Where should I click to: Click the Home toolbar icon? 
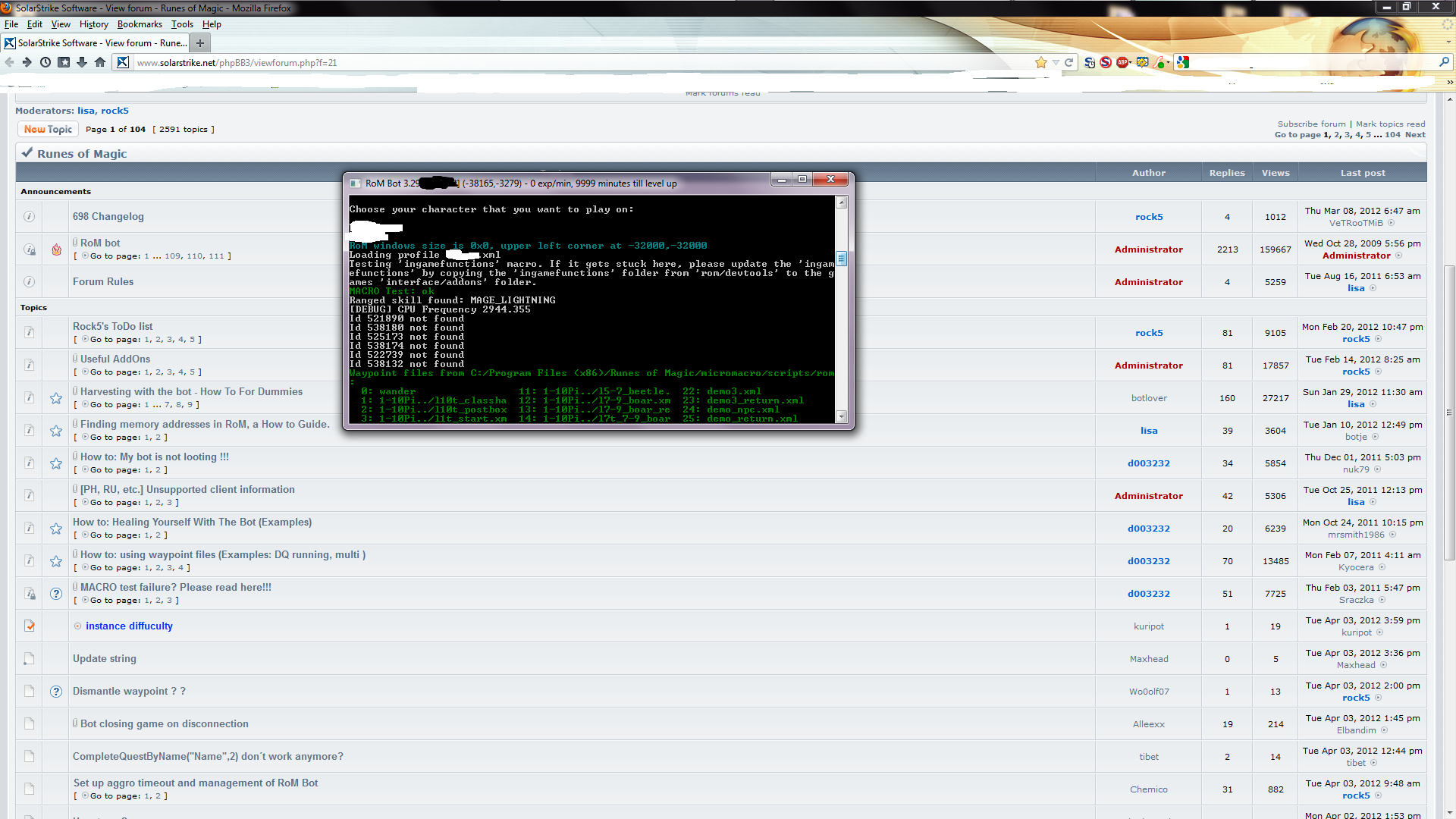100,63
